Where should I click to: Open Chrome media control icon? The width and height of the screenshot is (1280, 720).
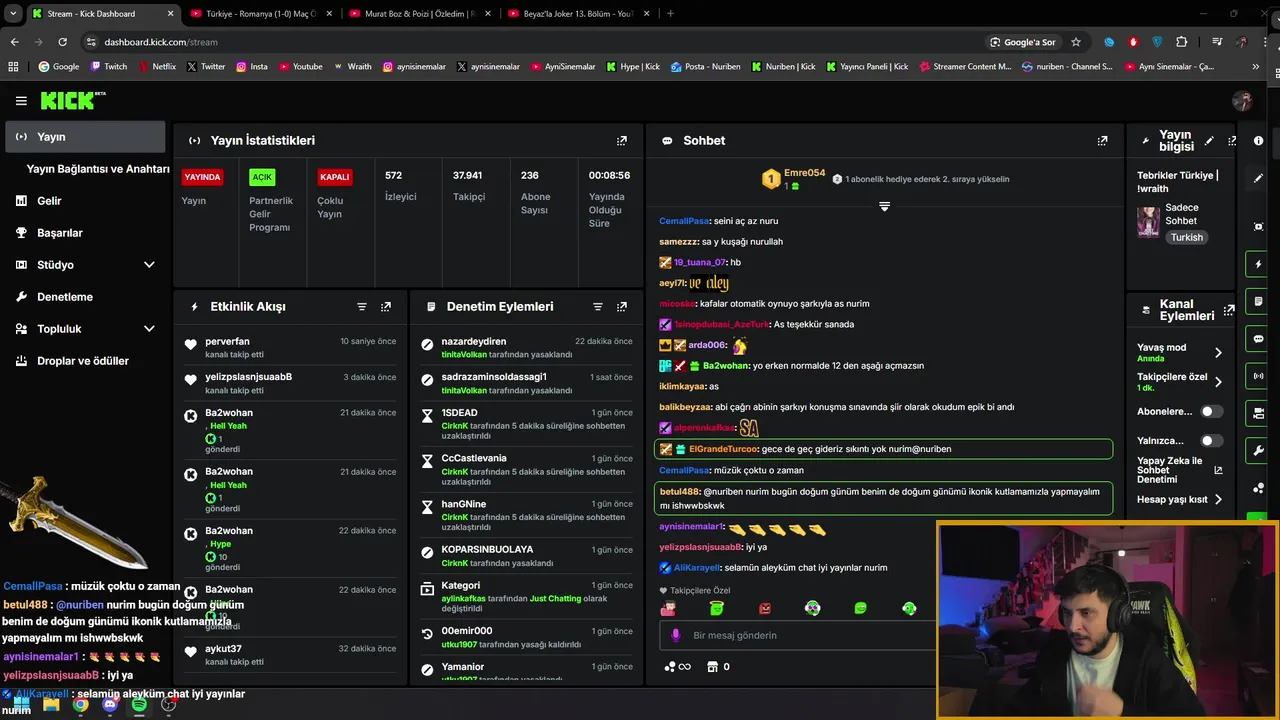(x=1217, y=42)
